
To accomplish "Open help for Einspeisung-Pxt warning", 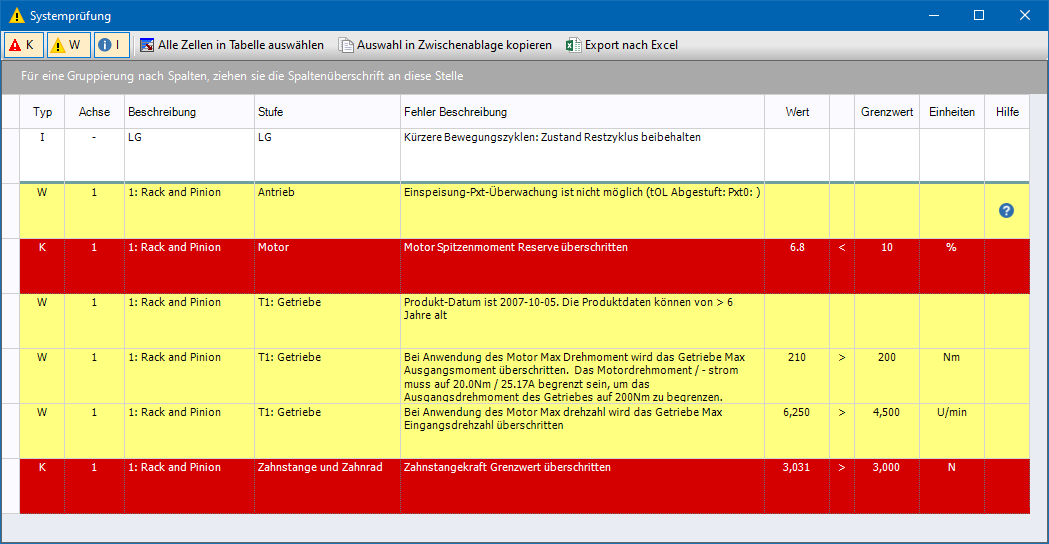I will click(1006, 210).
